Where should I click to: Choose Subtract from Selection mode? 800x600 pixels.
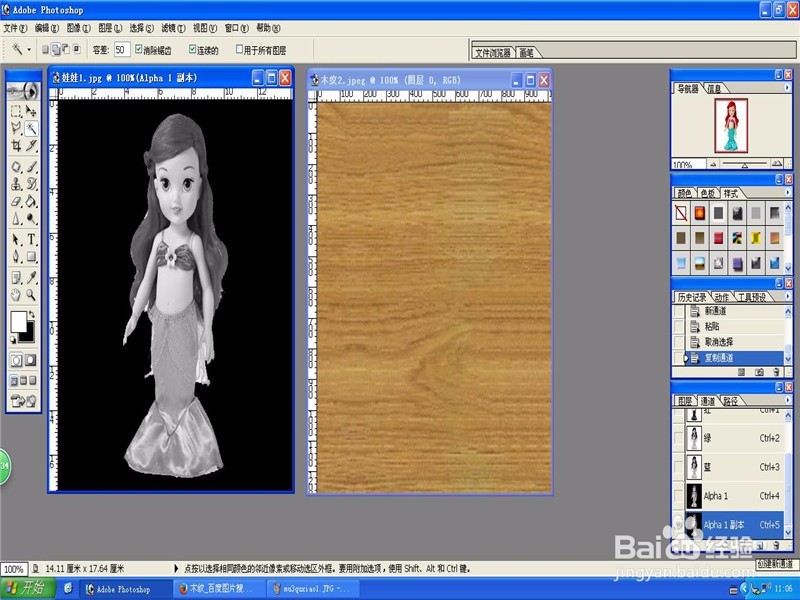pos(66,49)
